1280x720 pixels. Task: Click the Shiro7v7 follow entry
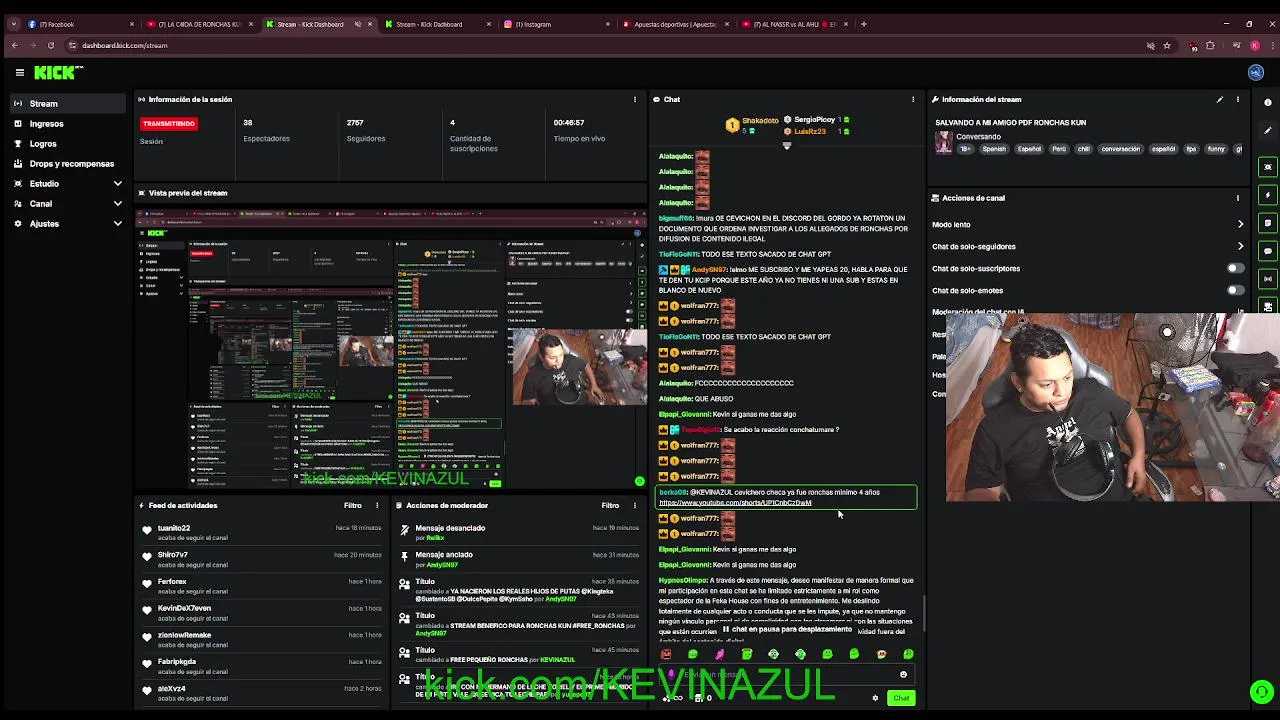point(262,559)
